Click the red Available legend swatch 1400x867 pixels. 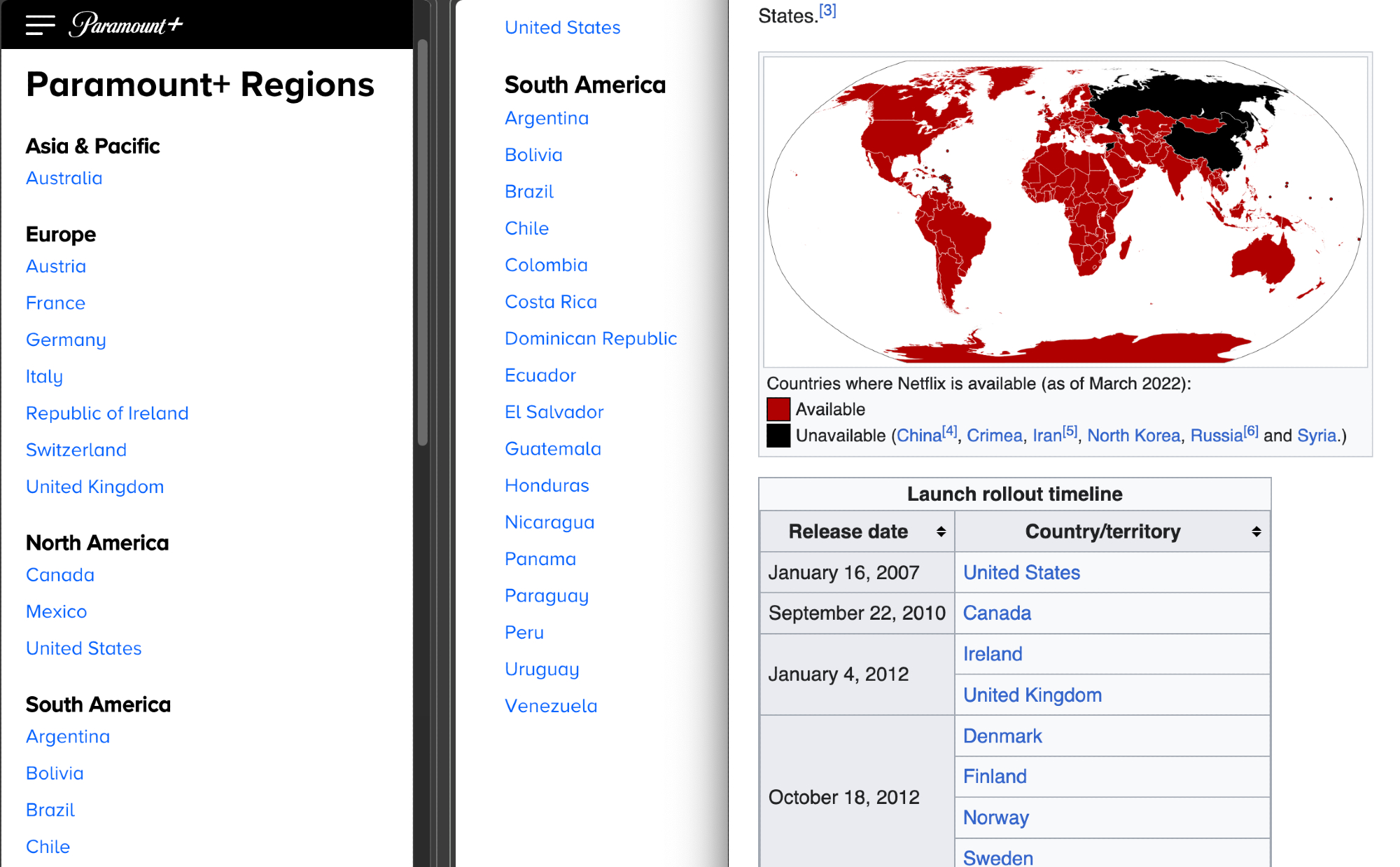pyautogui.click(x=778, y=409)
